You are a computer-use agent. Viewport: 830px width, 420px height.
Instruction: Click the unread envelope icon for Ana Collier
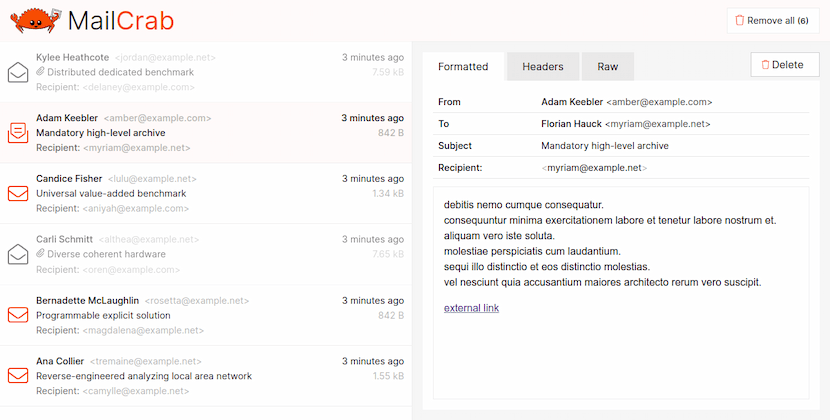pyautogui.click(x=18, y=376)
